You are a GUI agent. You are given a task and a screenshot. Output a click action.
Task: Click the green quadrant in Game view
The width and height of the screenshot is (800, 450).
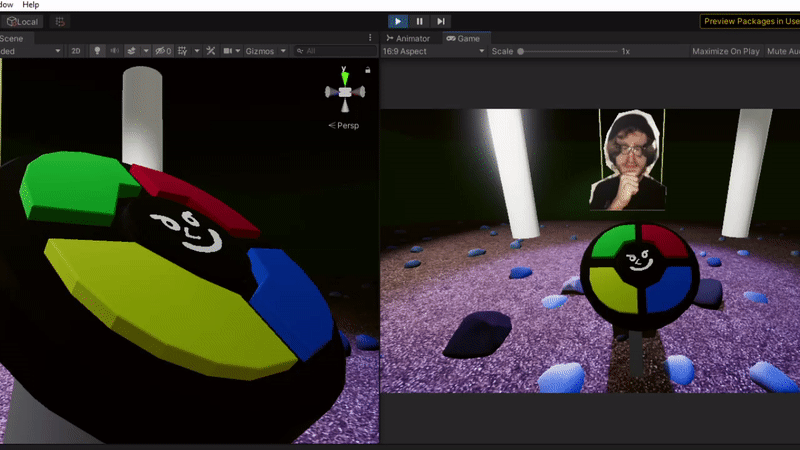[613, 242]
